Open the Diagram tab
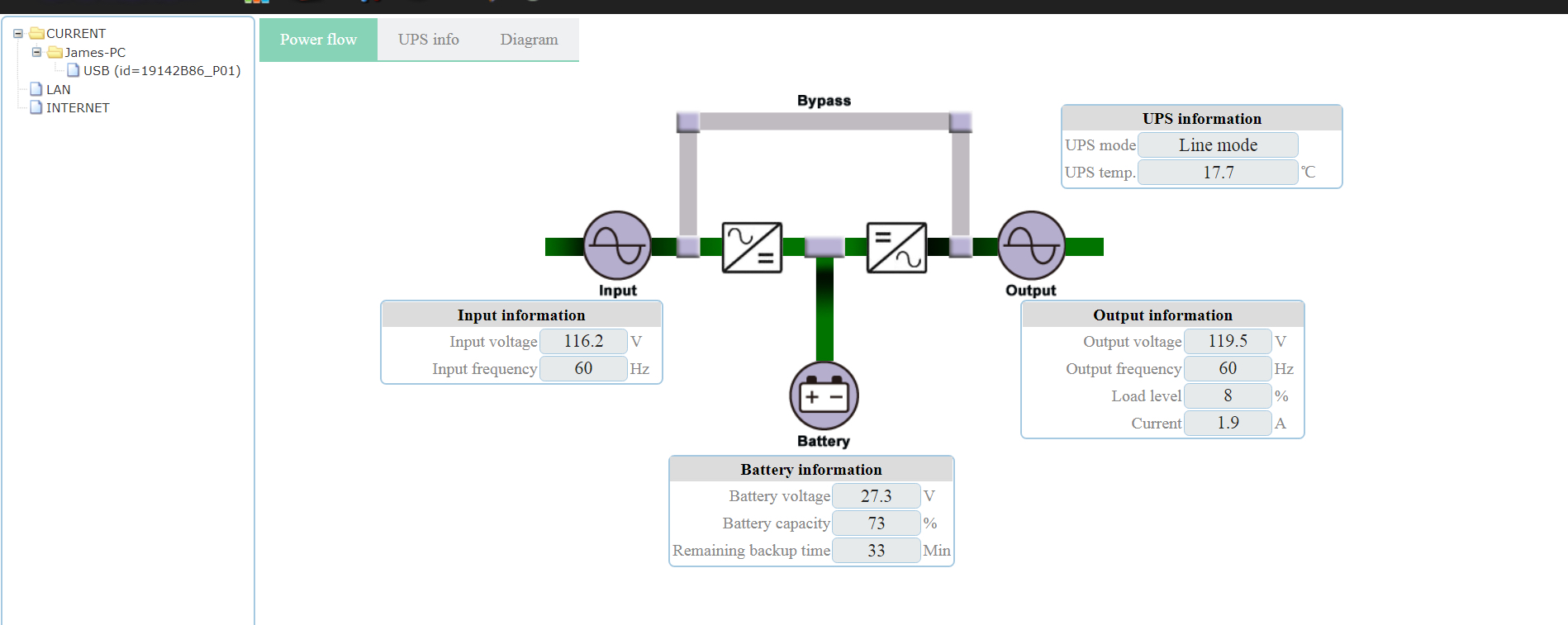Screen dimensions: 1568x625 point(529,40)
